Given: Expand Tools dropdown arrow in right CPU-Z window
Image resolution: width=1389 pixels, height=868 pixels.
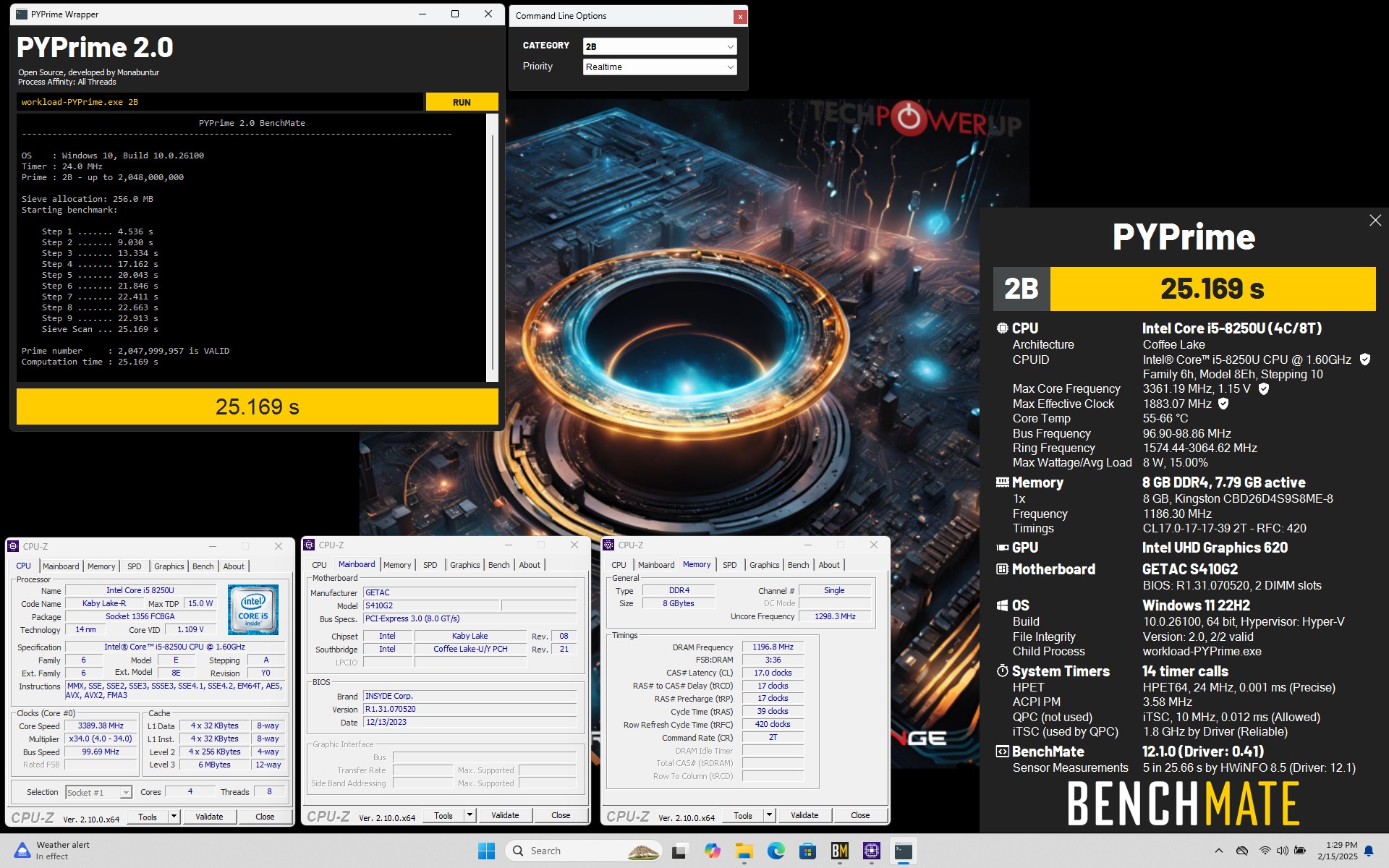Looking at the screenshot, I should (x=769, y=815).
